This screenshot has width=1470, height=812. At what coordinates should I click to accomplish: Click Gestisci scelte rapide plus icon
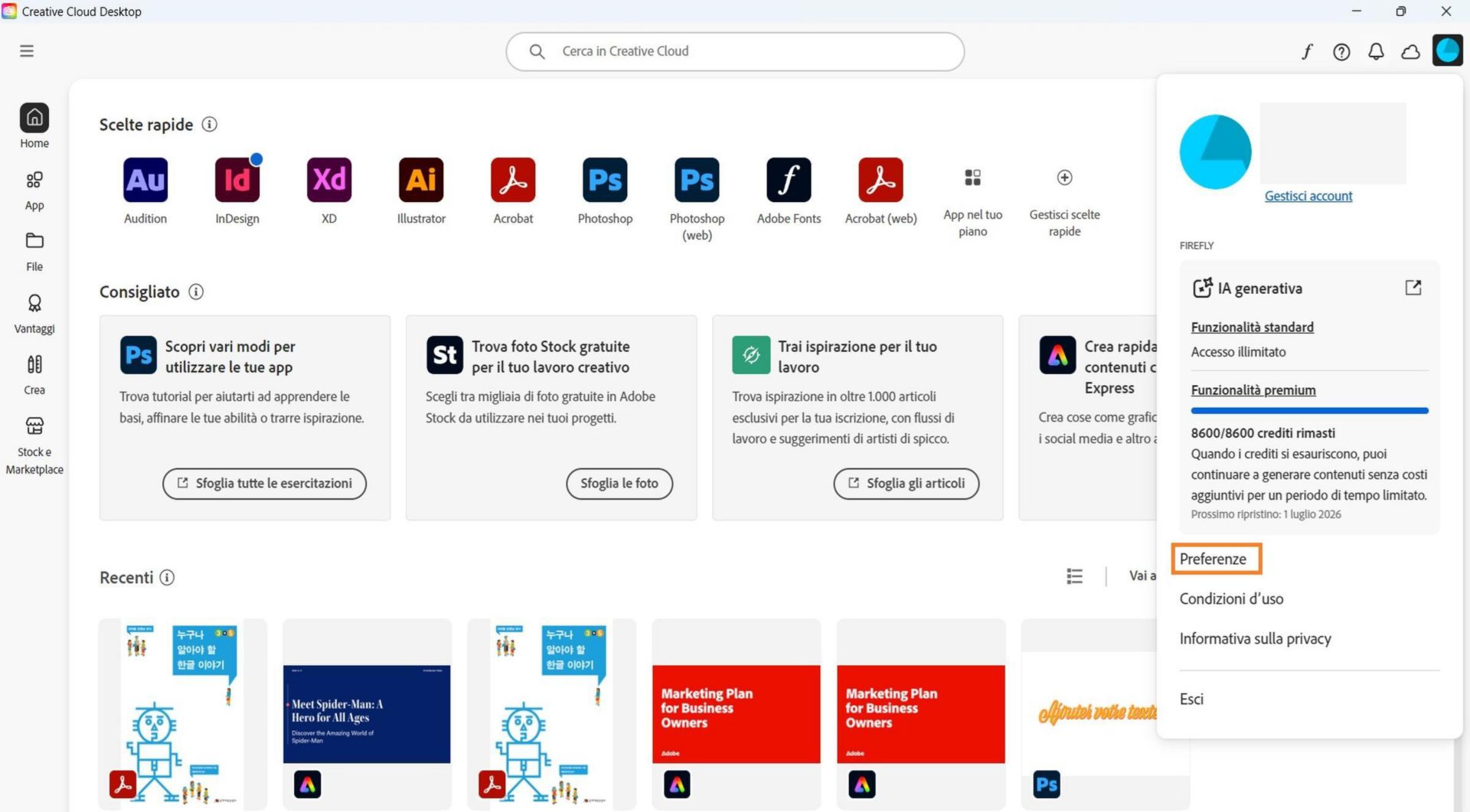pyautogui.click(x=1064, y=178)
